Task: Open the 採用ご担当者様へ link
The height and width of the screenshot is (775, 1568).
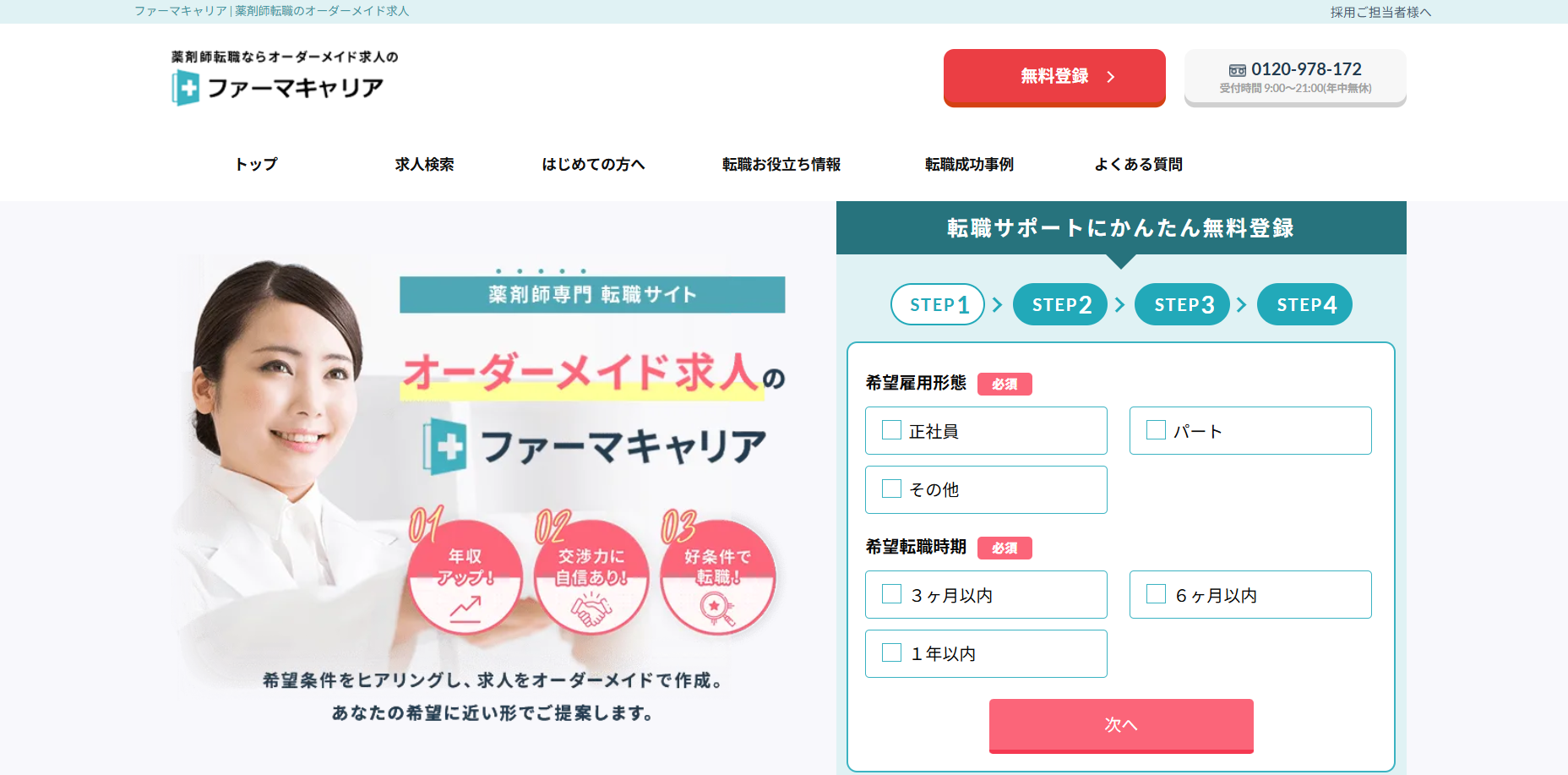Action: point(1380,12)
